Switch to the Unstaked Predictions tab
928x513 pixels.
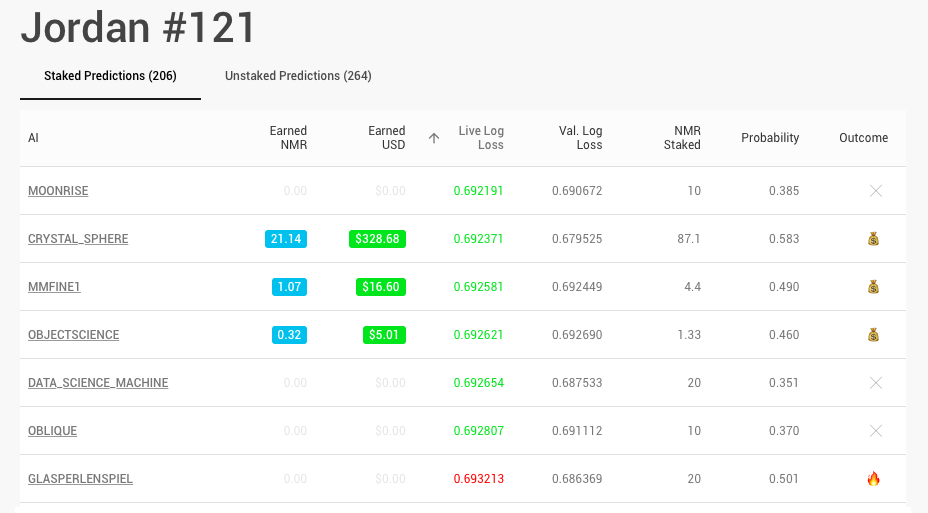coord(298,76)
